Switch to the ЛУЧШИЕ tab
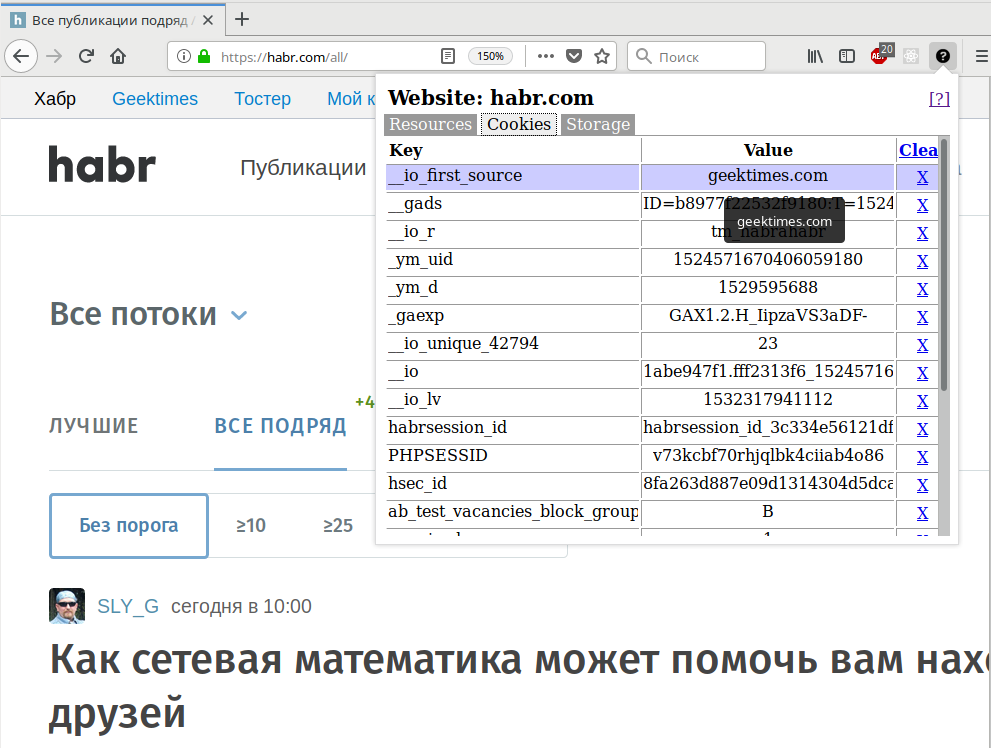 pos(94,426)
